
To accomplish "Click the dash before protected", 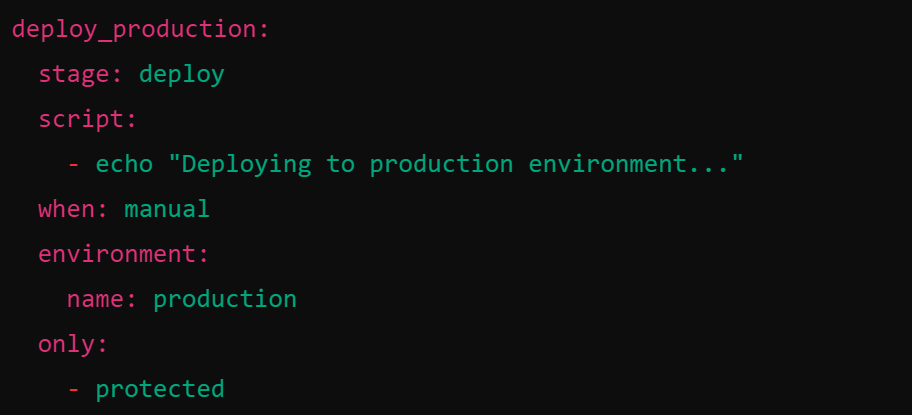I will tap(73, 389).
